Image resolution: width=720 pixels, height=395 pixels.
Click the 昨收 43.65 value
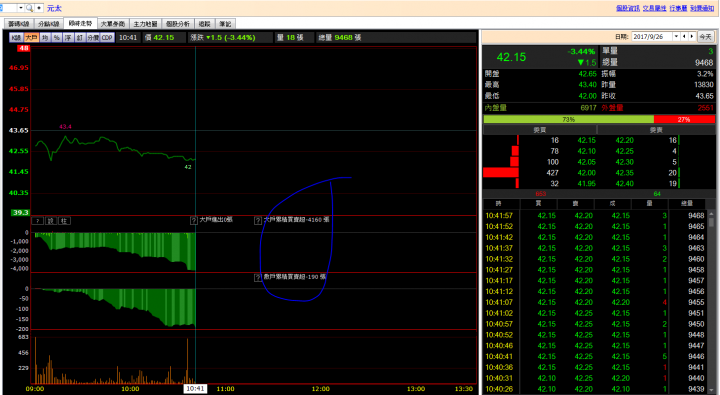click(x=704, y=96)
